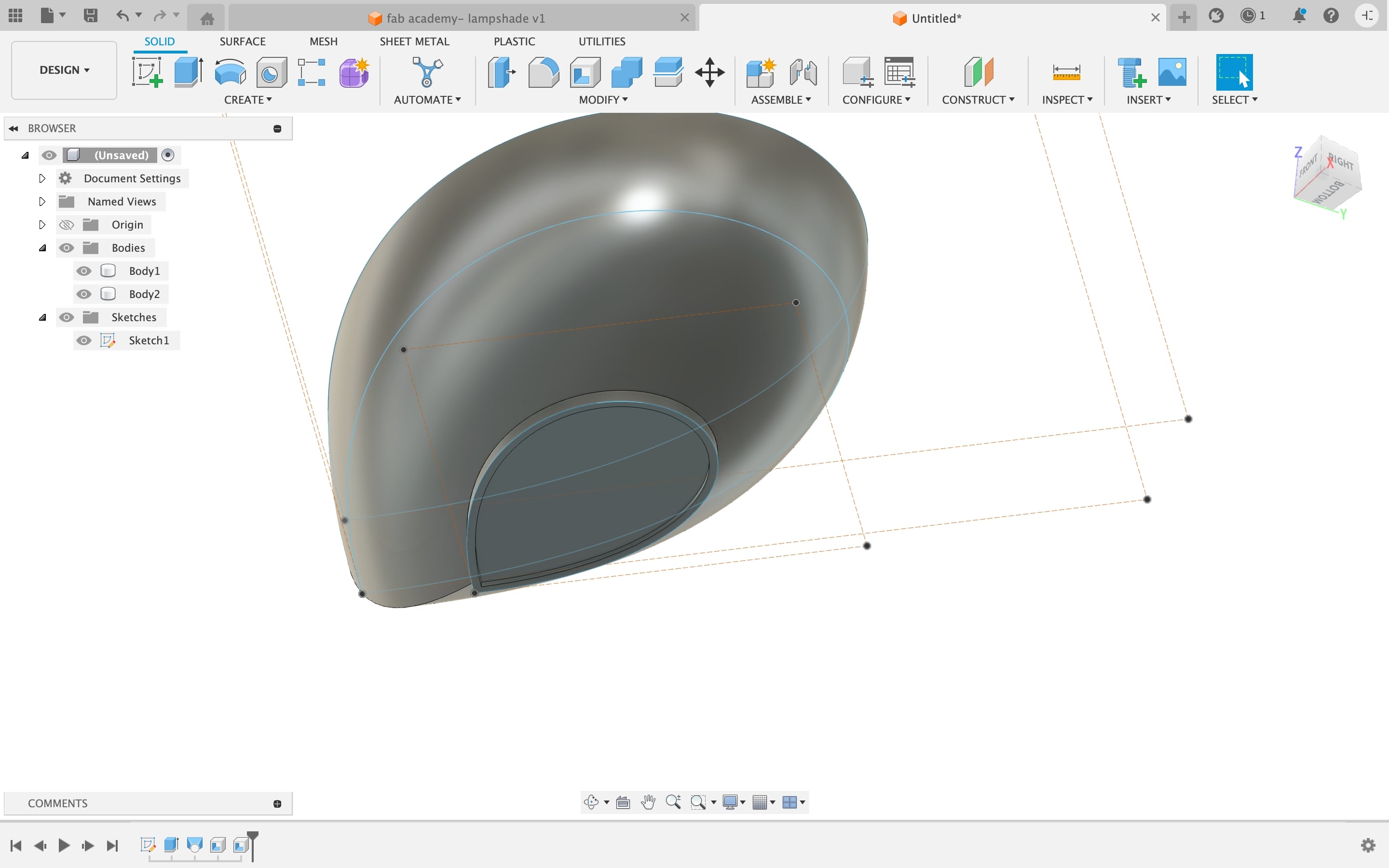
Task: Select the Offset Face tool
Action: tap(668, 72)
